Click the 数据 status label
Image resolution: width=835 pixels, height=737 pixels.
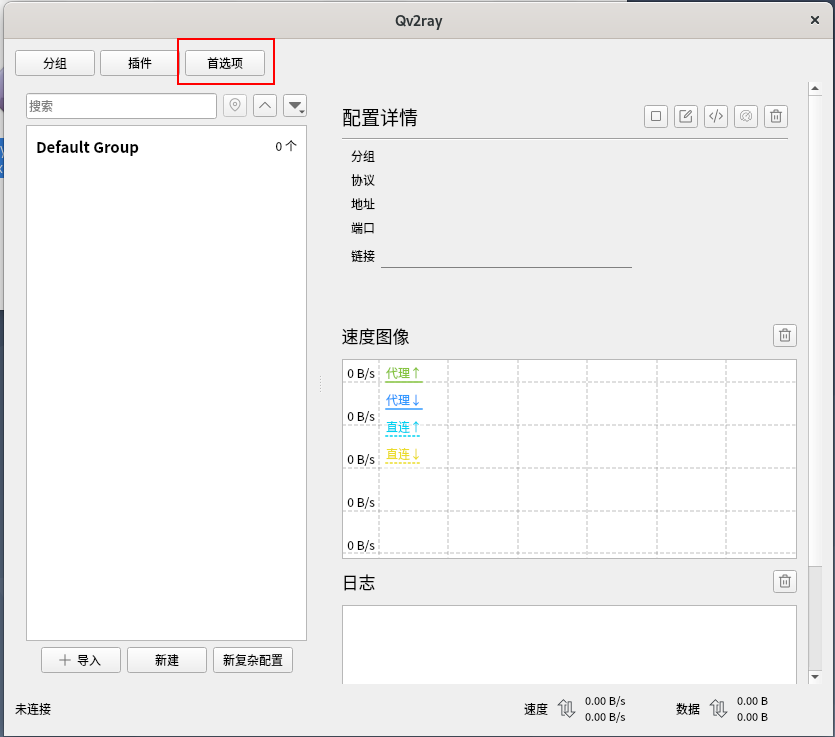pos(688,709)
